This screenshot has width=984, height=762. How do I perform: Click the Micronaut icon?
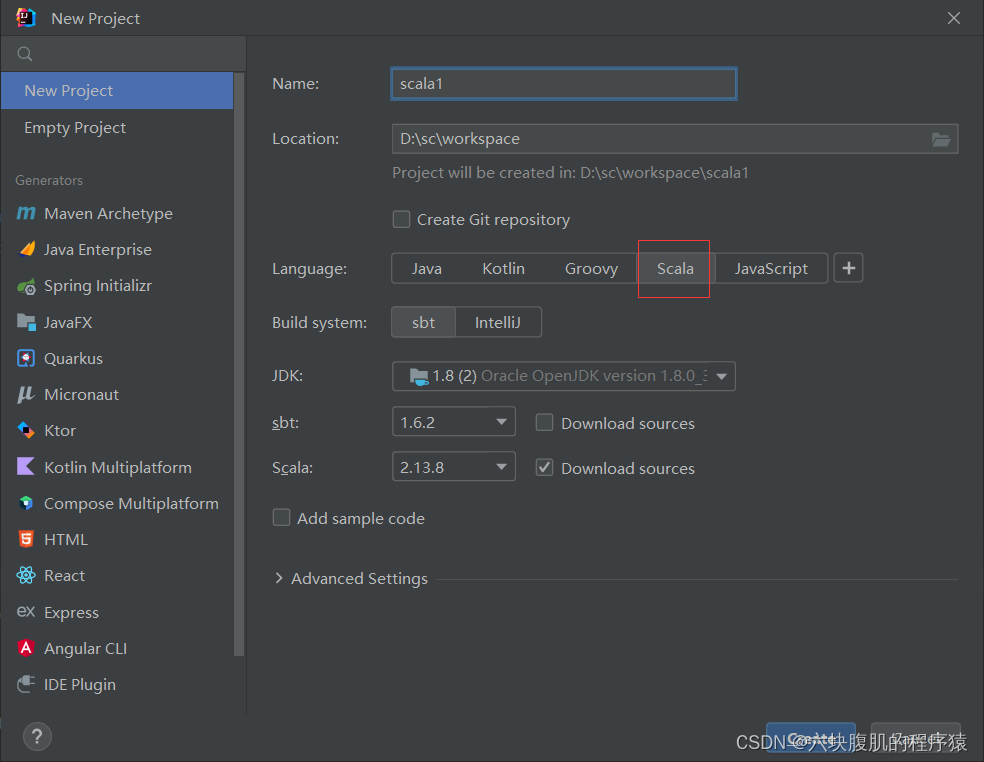(x=26, y=394)
